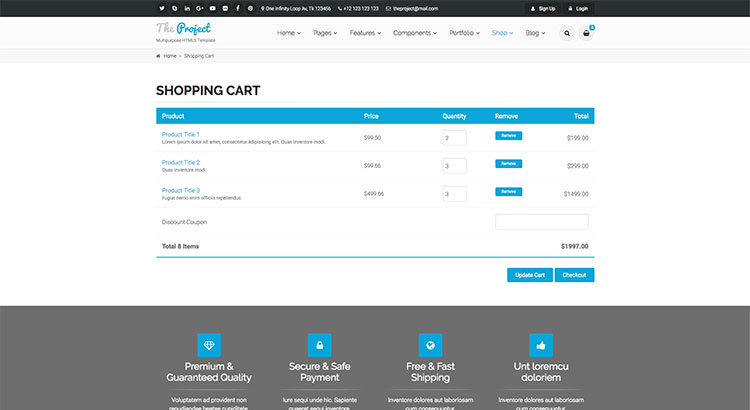This screenshot has width=750, height=410.
Task: Open the LinkedIn social link
Action: 187,8
